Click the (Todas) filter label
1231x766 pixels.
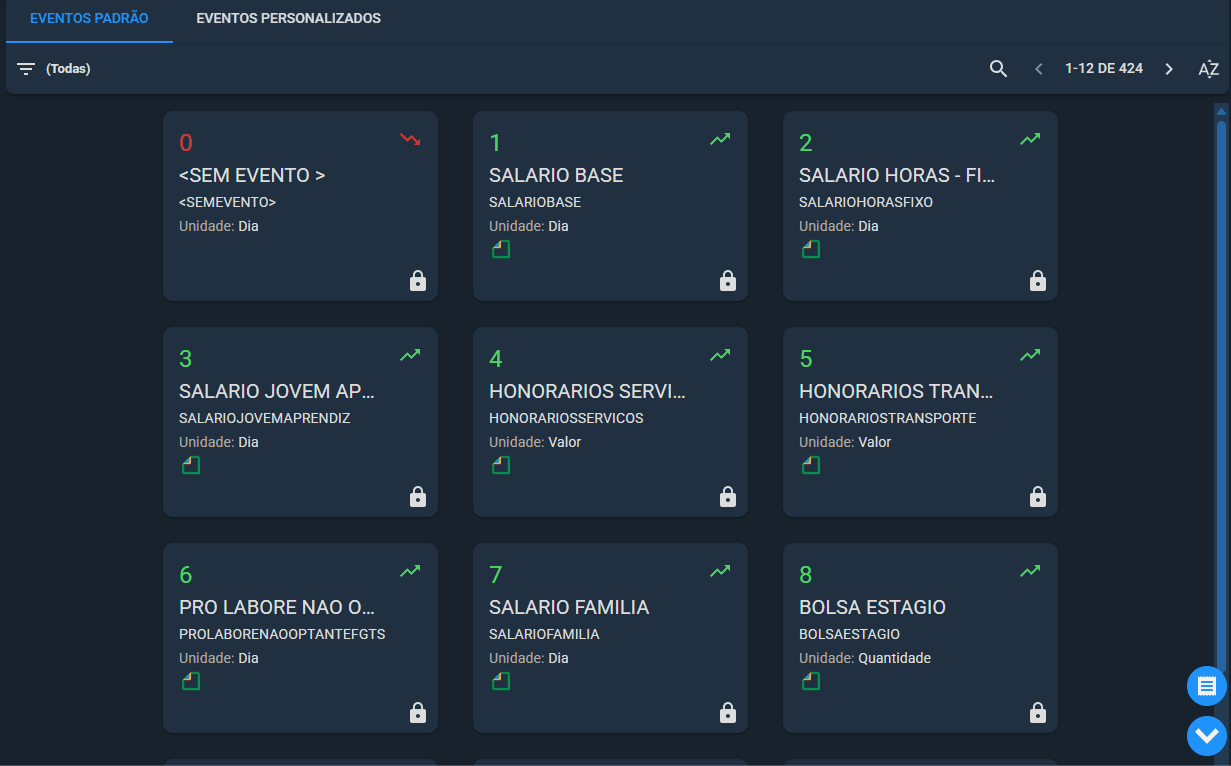click(68, 69)
